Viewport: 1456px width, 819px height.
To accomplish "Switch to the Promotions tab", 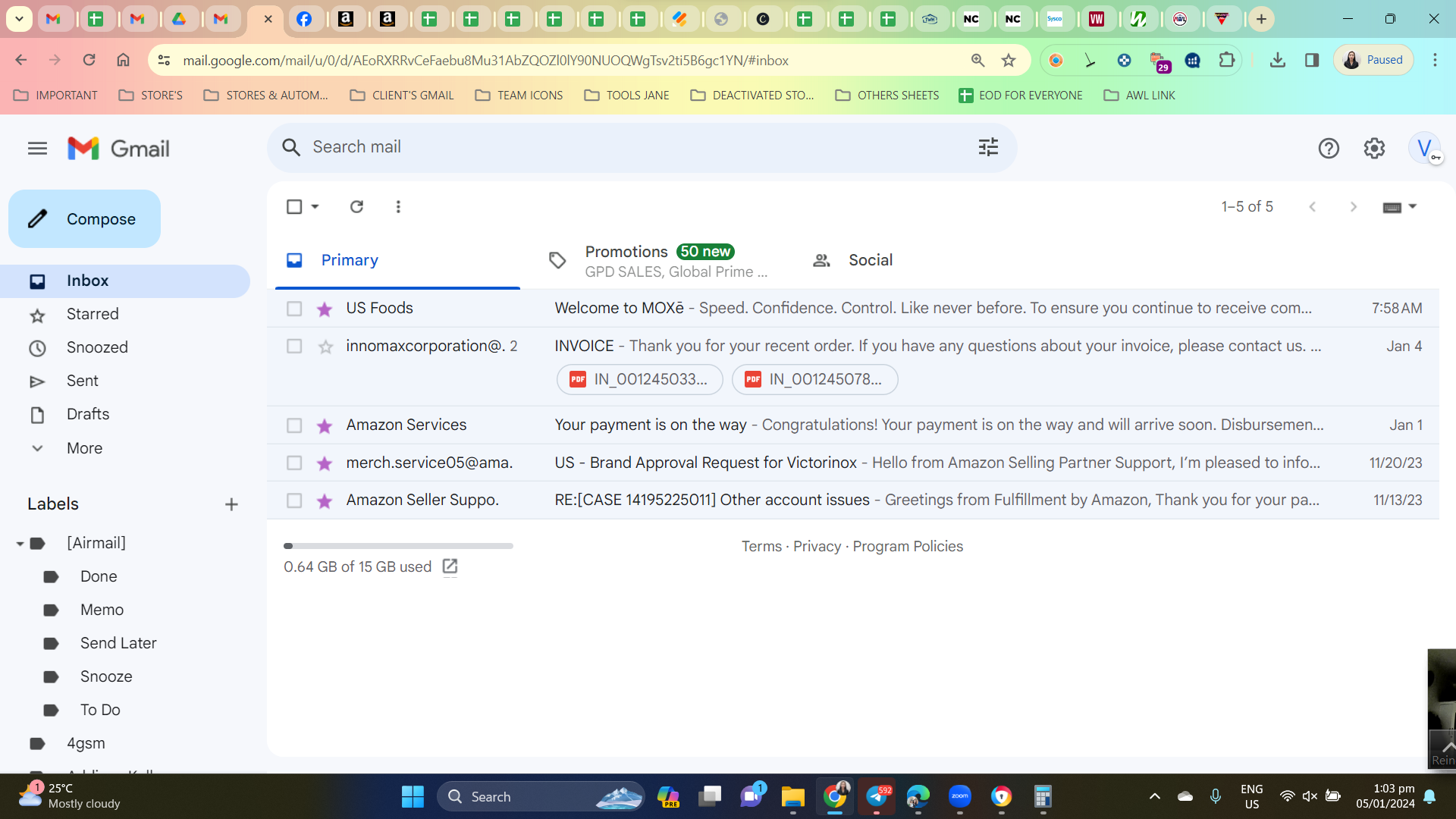I will (x=658, y=260).
